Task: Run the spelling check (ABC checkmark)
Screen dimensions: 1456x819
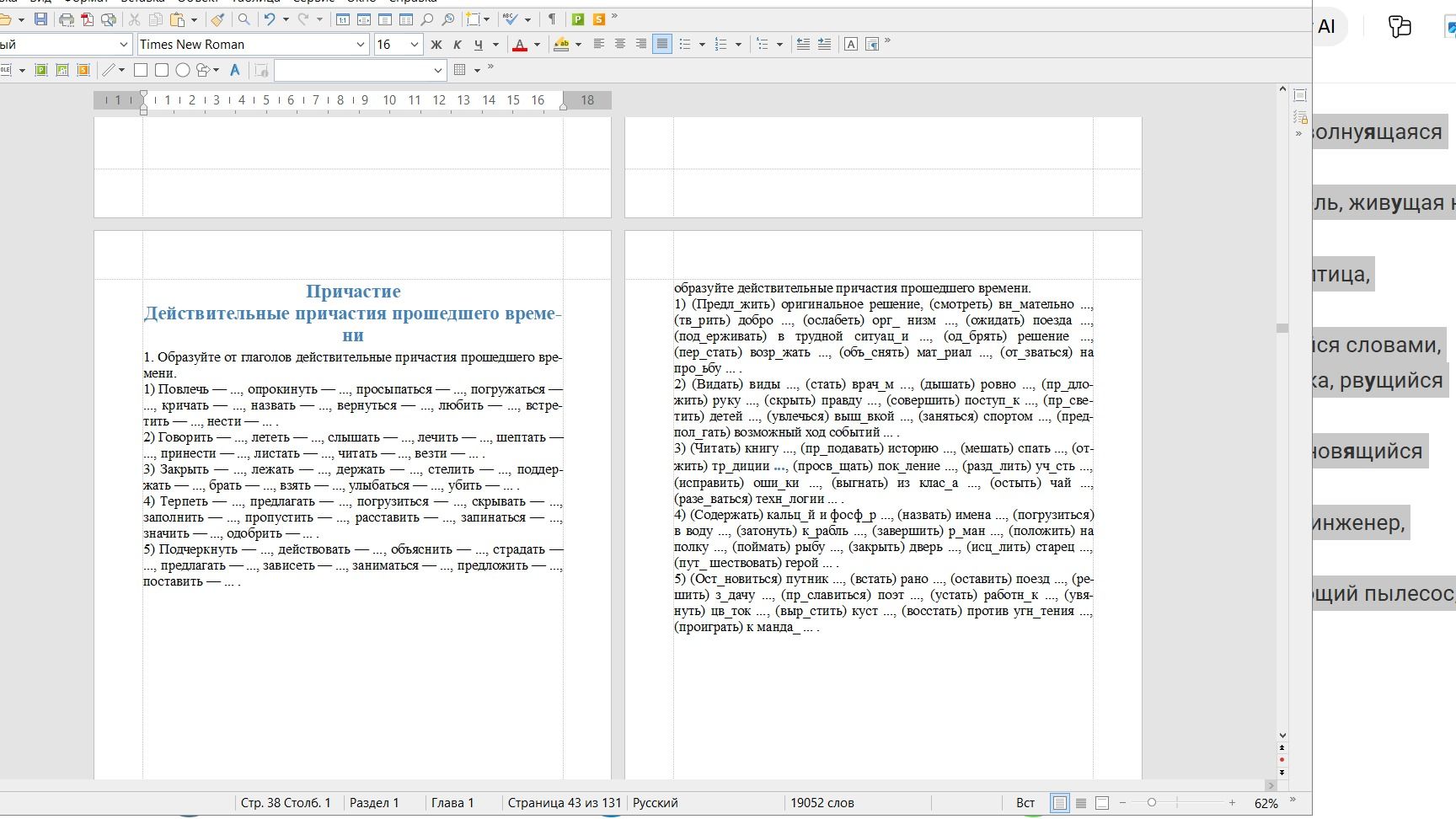Action: pos(511,19)
